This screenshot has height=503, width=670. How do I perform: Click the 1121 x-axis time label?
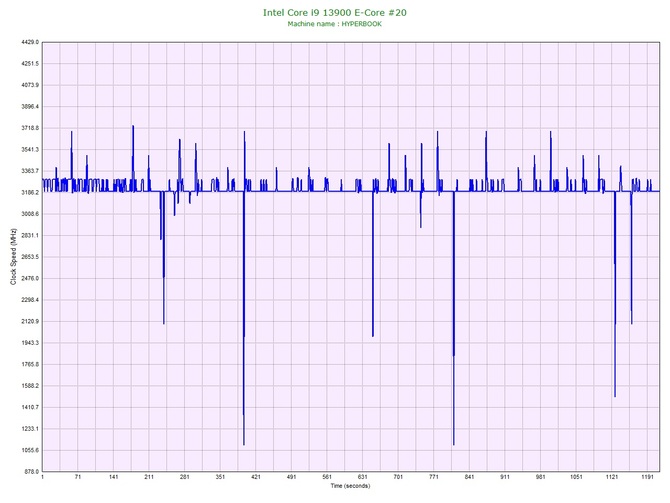612,477
